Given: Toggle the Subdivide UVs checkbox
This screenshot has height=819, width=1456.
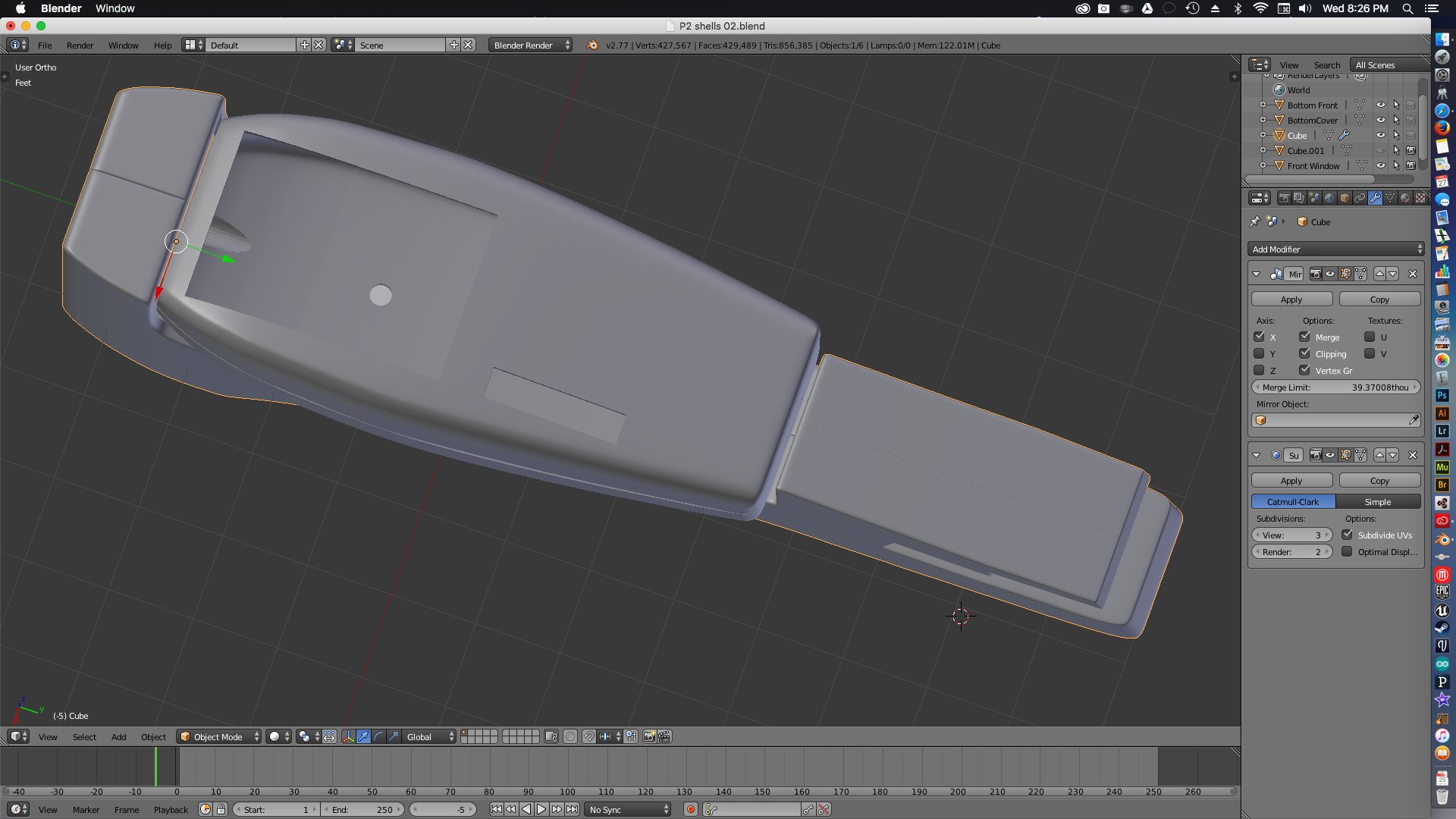Looking at the screenshot, I should [x=1348, y=535].
